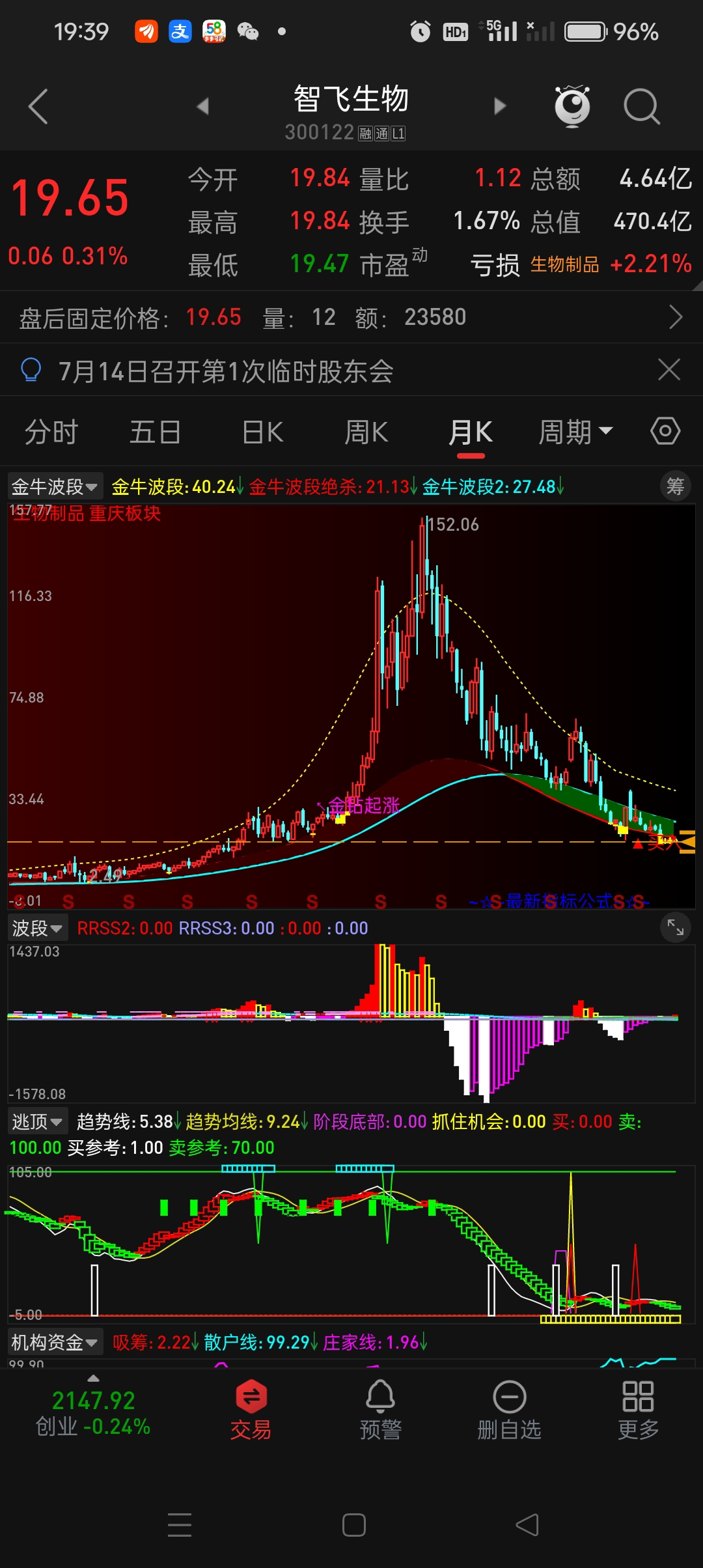Tap the stock name 智飞生物 title
This screenshot has width=703, height=1568.
(x=351, y=99)
